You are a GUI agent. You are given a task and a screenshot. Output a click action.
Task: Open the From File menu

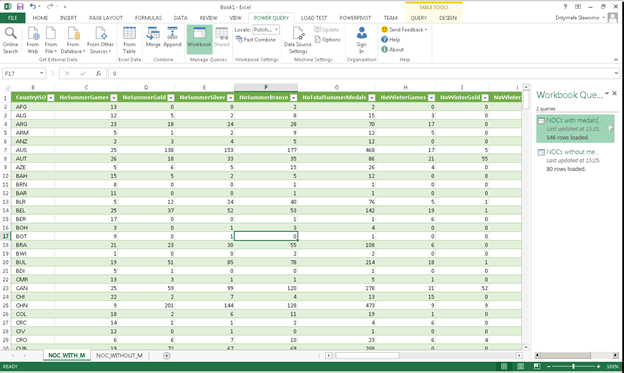[x=51, y=40]
